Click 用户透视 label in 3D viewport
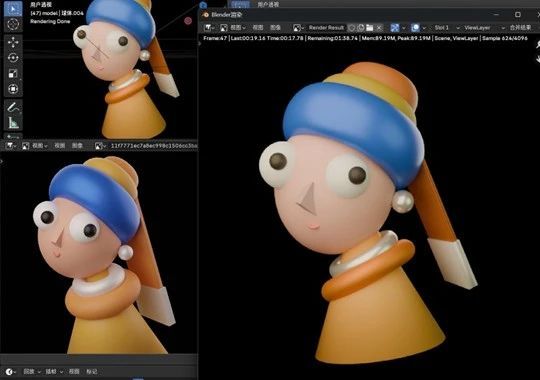540x380 pixels. (41, 5)
